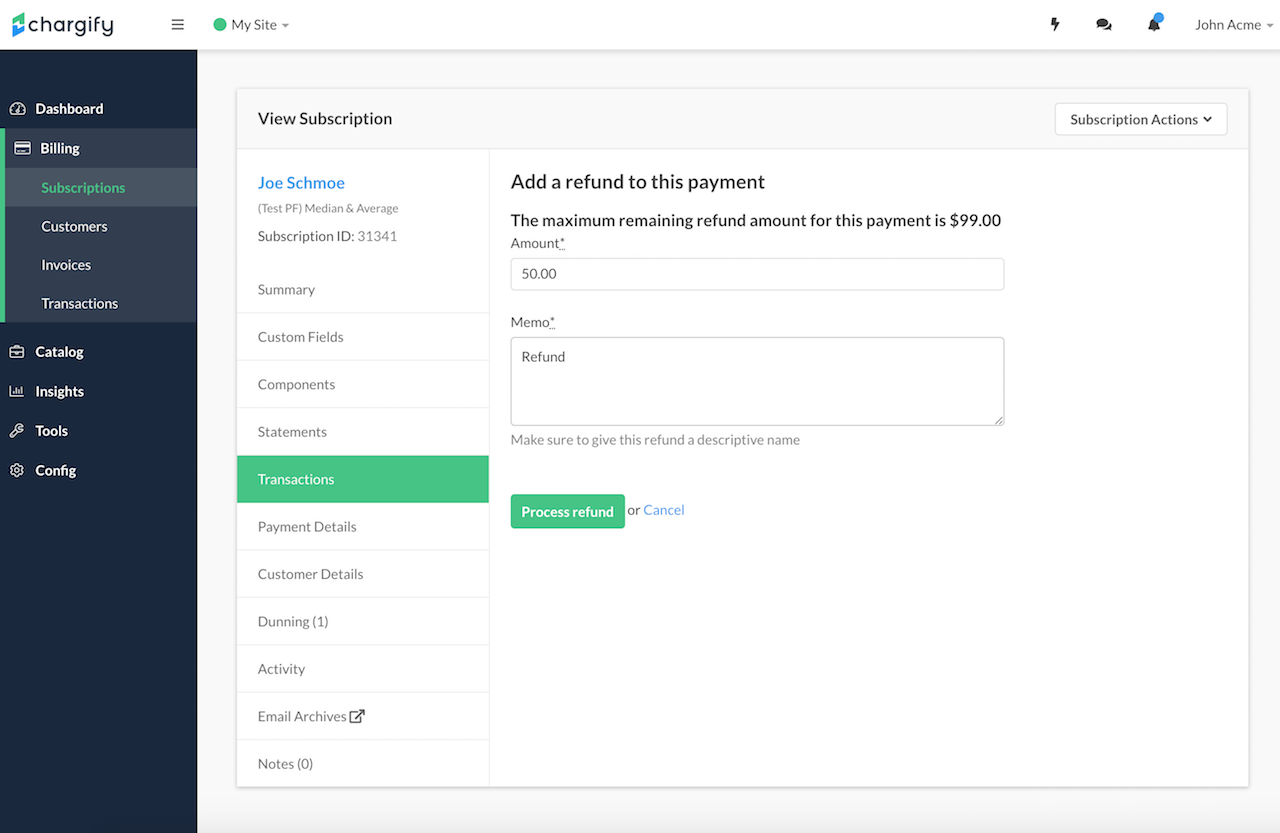
Task: Open the chat messages icon
Action: point(1104,23)
